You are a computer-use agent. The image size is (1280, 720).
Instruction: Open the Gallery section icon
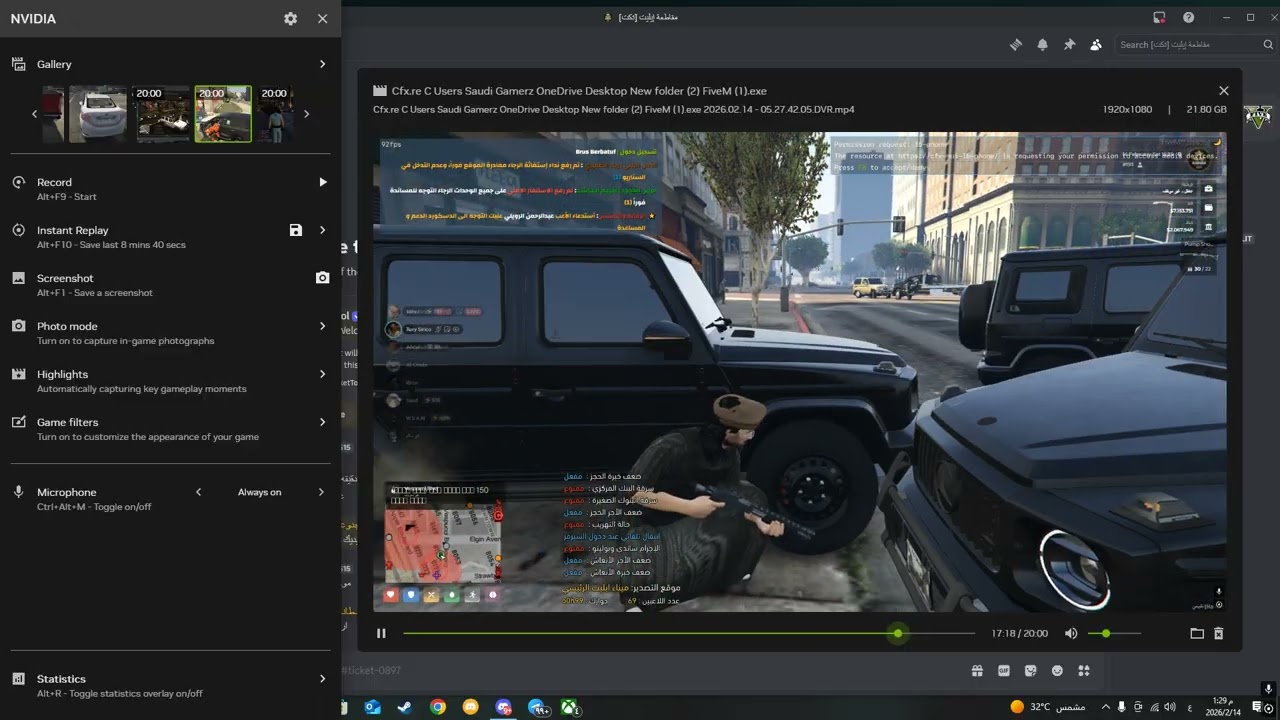tap(18, 64)
